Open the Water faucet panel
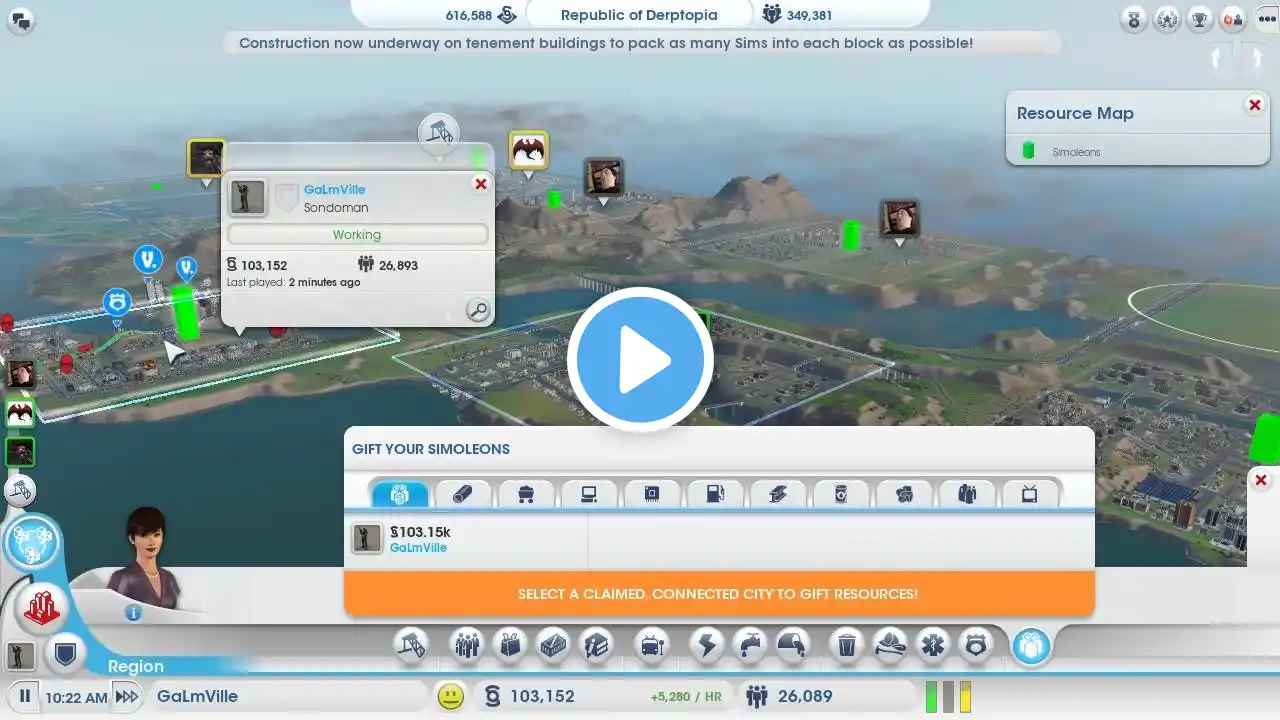 [x=749, y=645]
